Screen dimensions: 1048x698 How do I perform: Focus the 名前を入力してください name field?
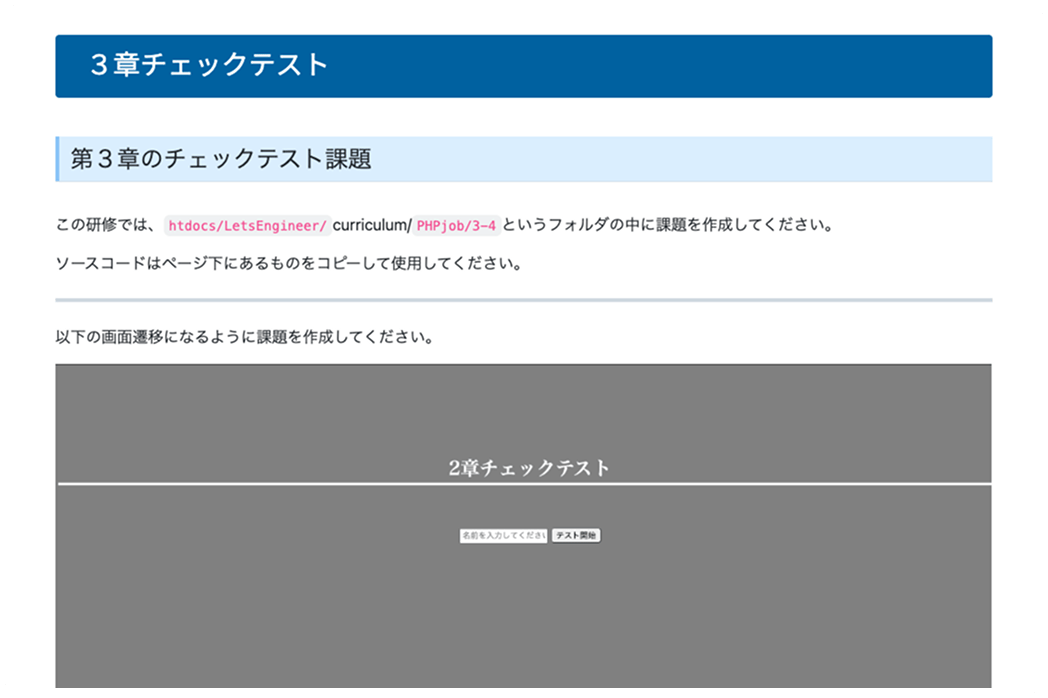point(503,536)
